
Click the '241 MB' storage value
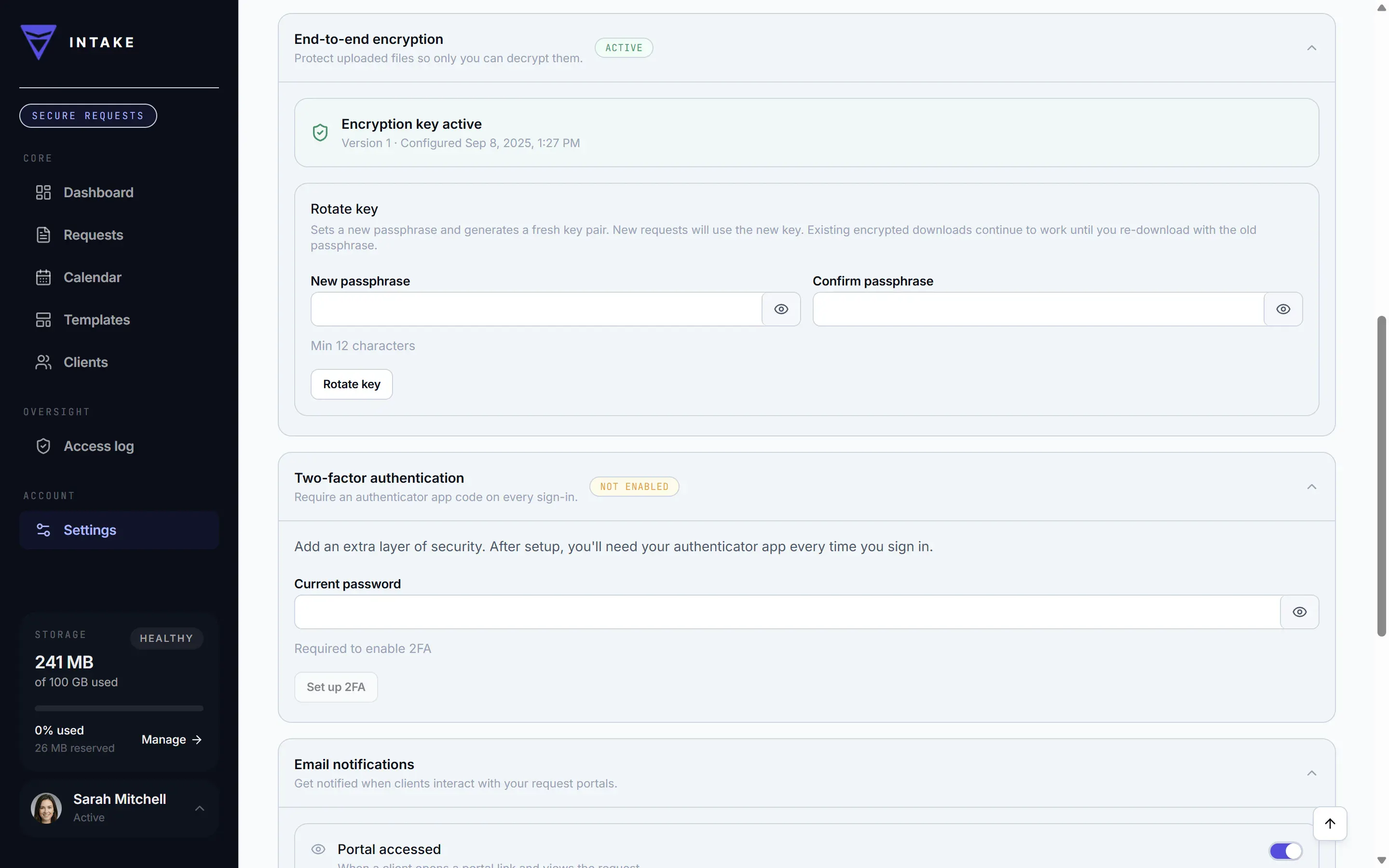tap(64, 662)
